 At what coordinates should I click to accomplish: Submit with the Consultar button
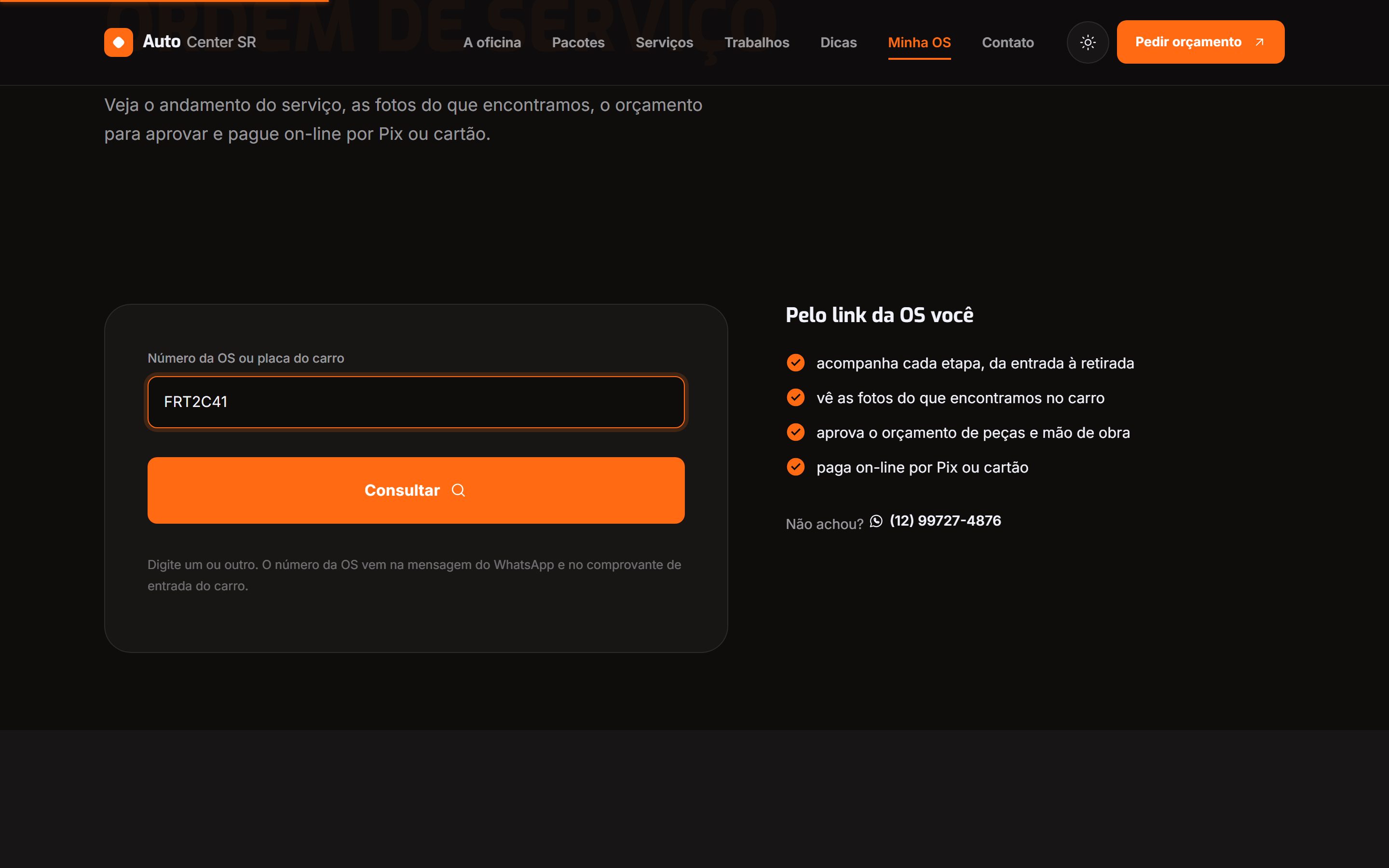click(416, 490)
